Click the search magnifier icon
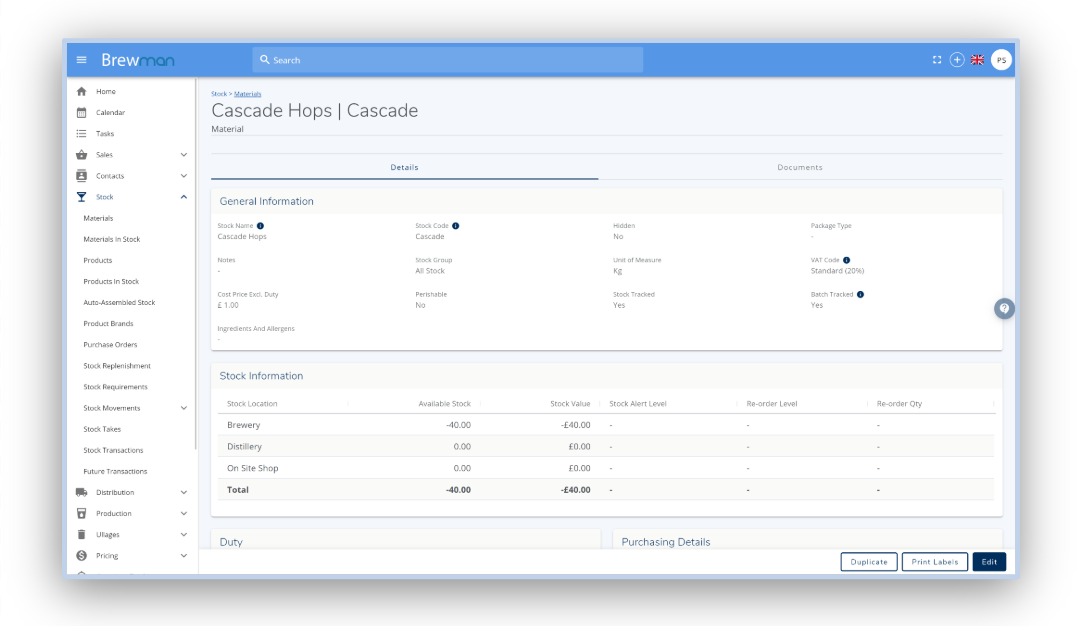 265,60
